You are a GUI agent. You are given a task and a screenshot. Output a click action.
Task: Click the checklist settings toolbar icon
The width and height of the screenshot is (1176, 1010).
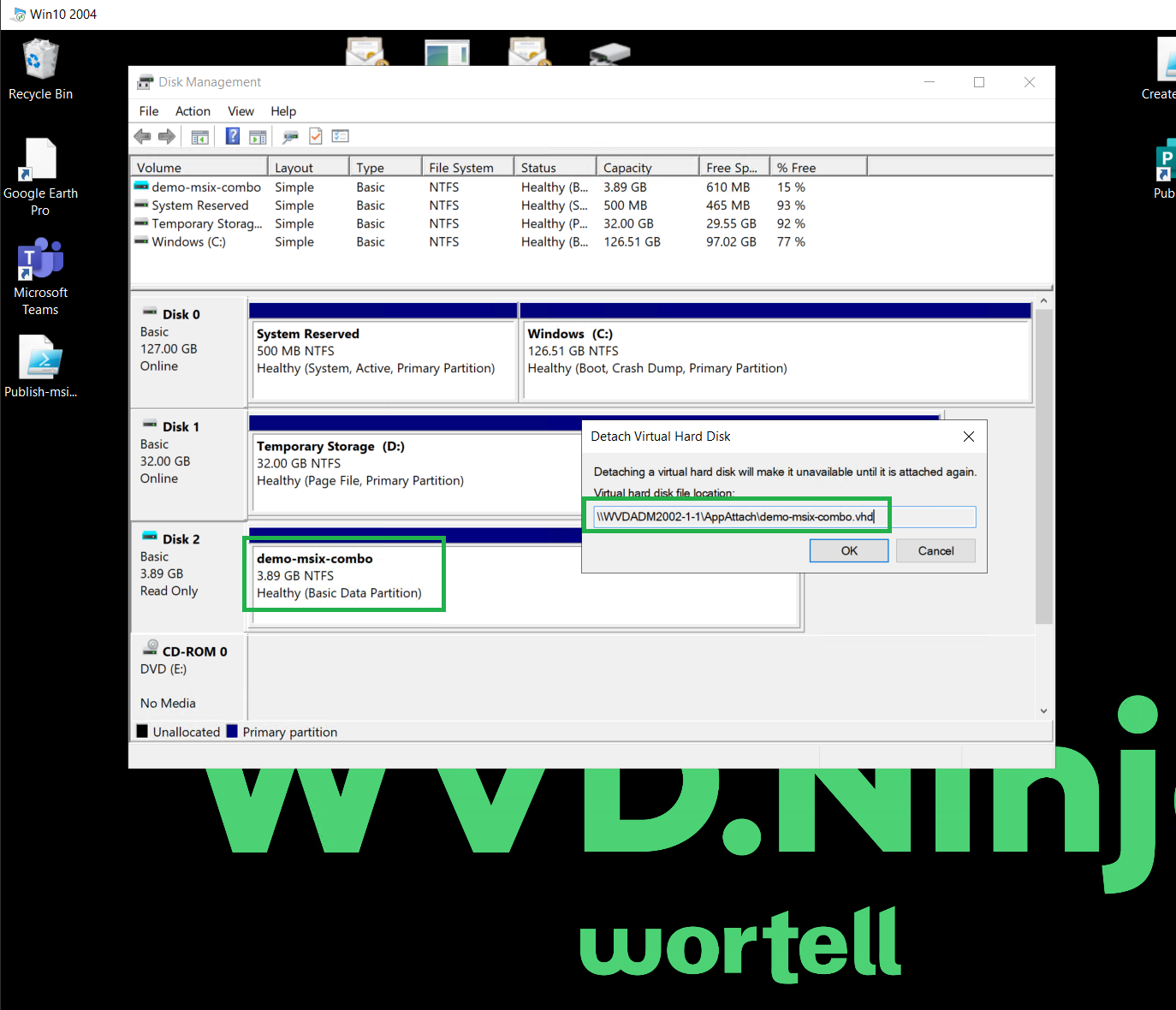(x=341, y=136)
